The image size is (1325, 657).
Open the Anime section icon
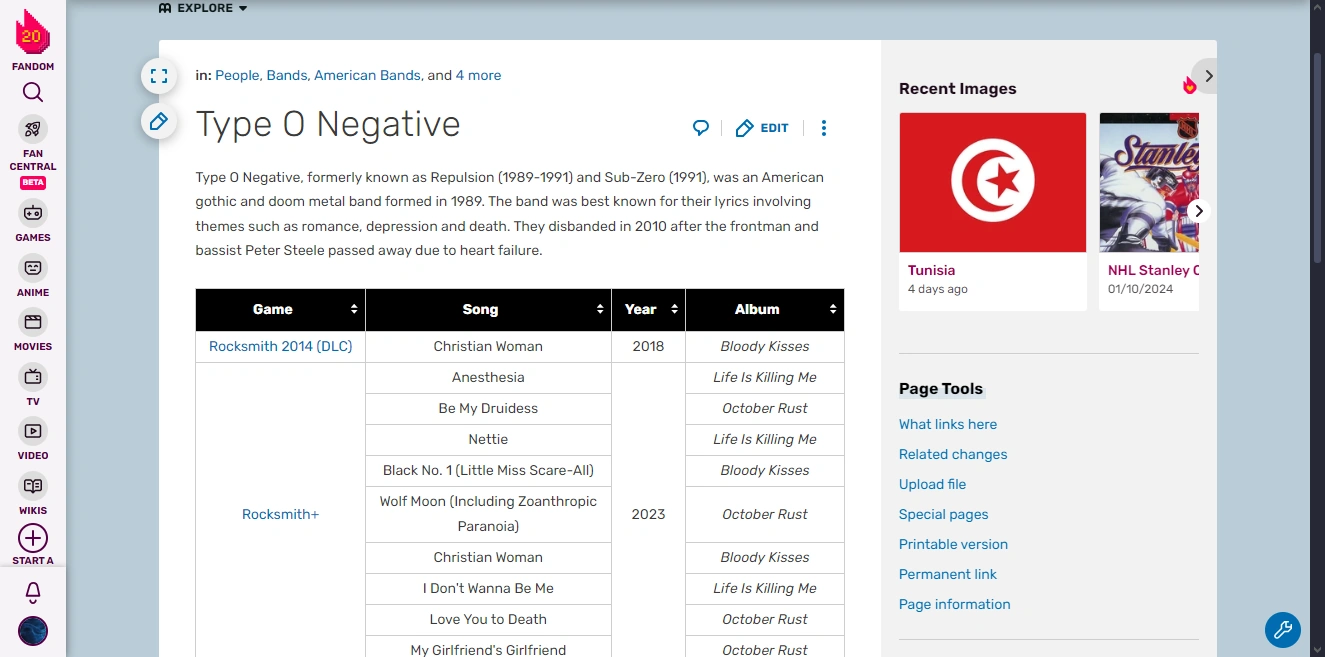(x=33, y=268)
